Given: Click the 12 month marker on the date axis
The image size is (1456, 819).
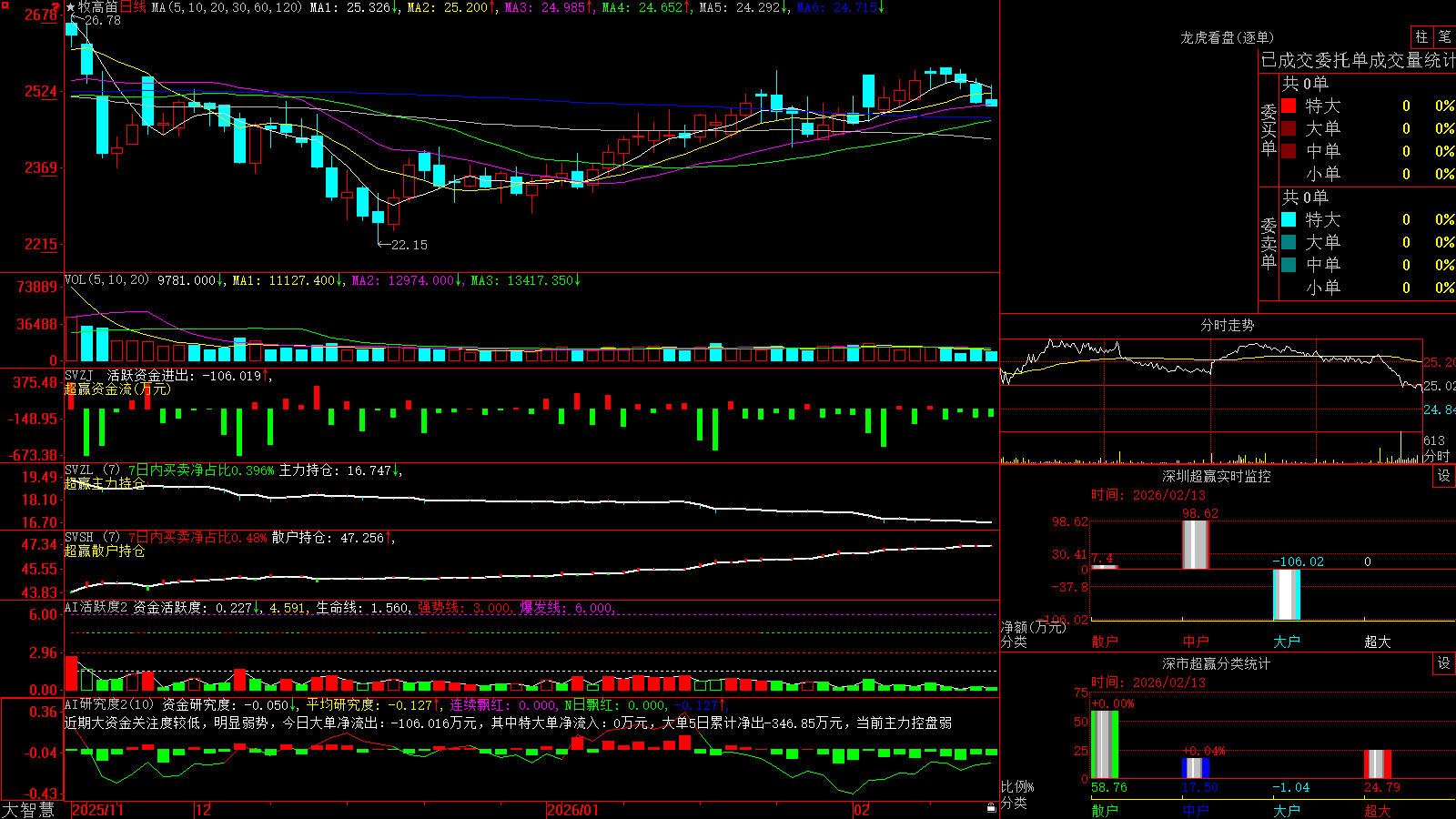Looking at the screenshot, I should 203,810.
